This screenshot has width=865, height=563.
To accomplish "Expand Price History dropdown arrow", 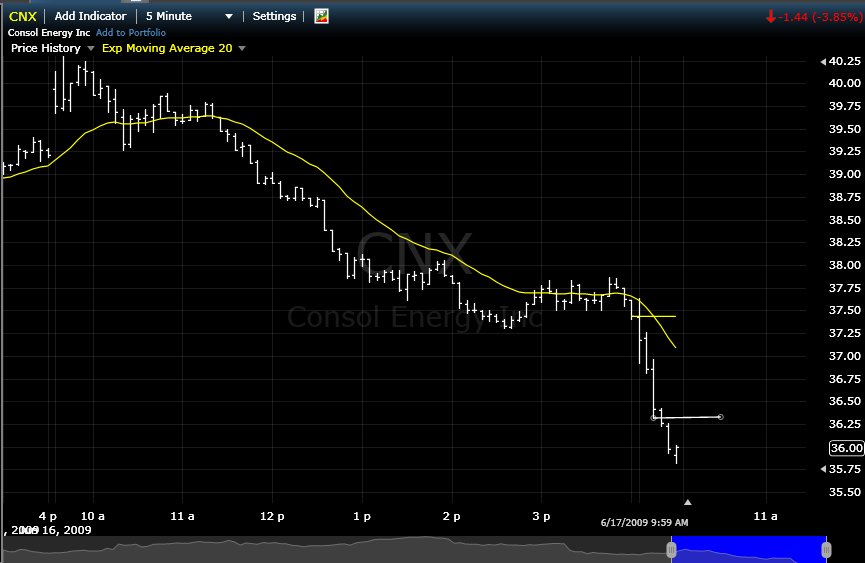I will [90, 49].
